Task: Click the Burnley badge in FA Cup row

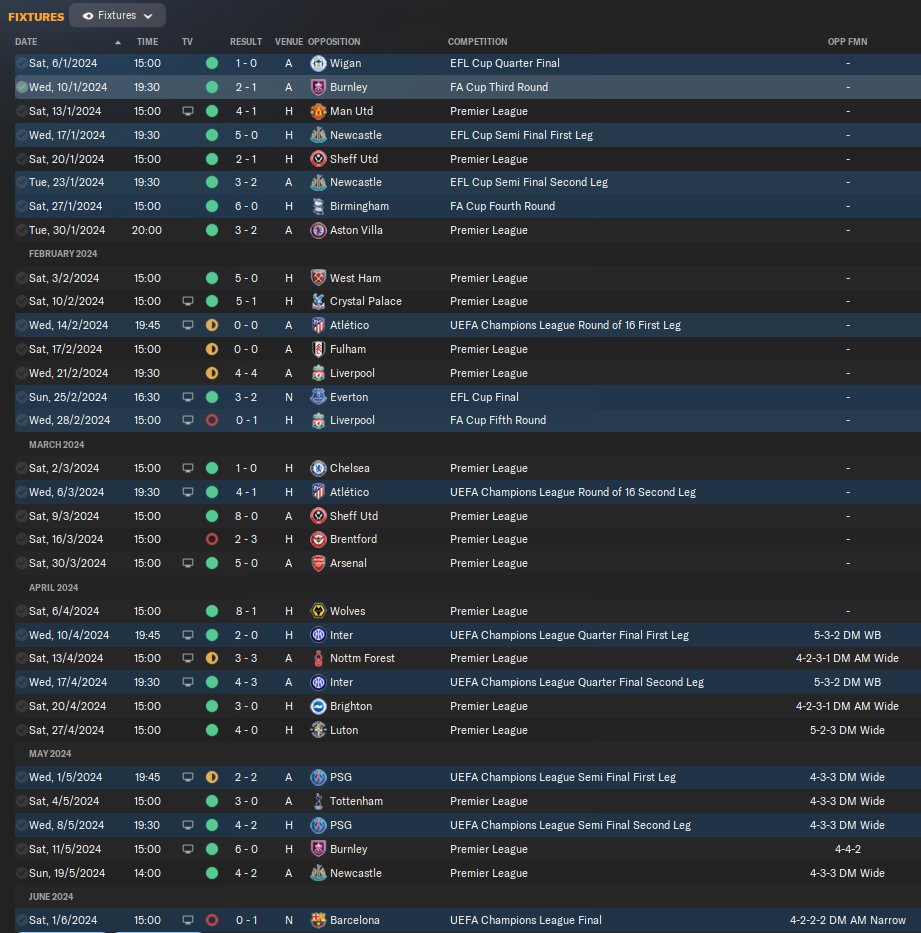Action: pos(318,87)
